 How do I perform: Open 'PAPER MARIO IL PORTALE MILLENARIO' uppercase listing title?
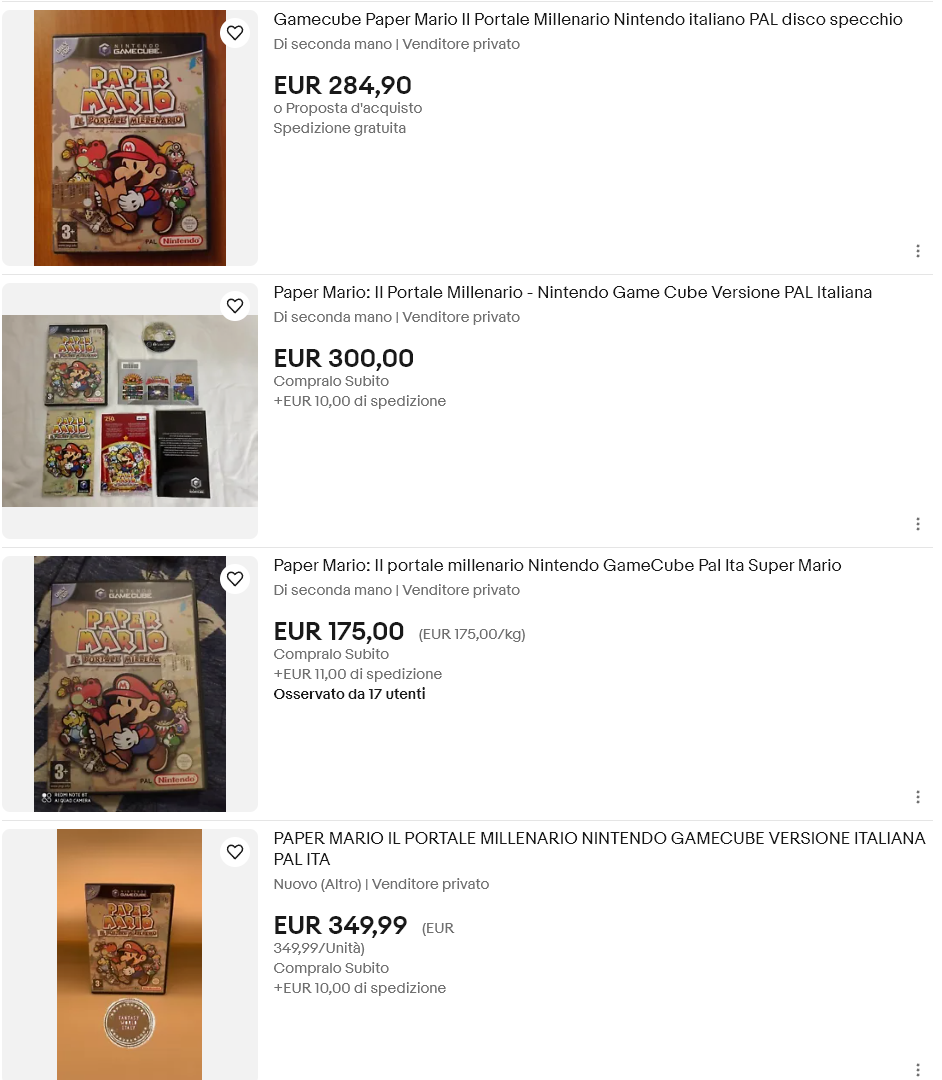[x=599, y=849]
